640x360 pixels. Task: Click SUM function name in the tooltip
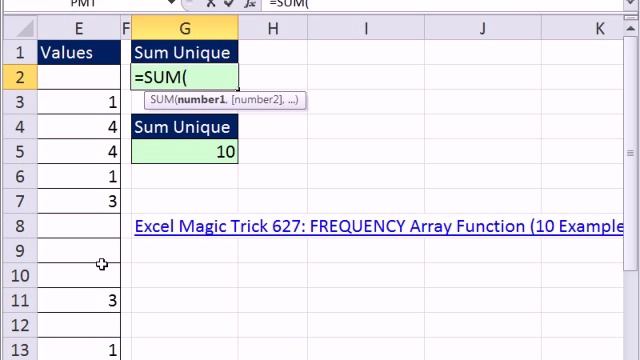162,100
